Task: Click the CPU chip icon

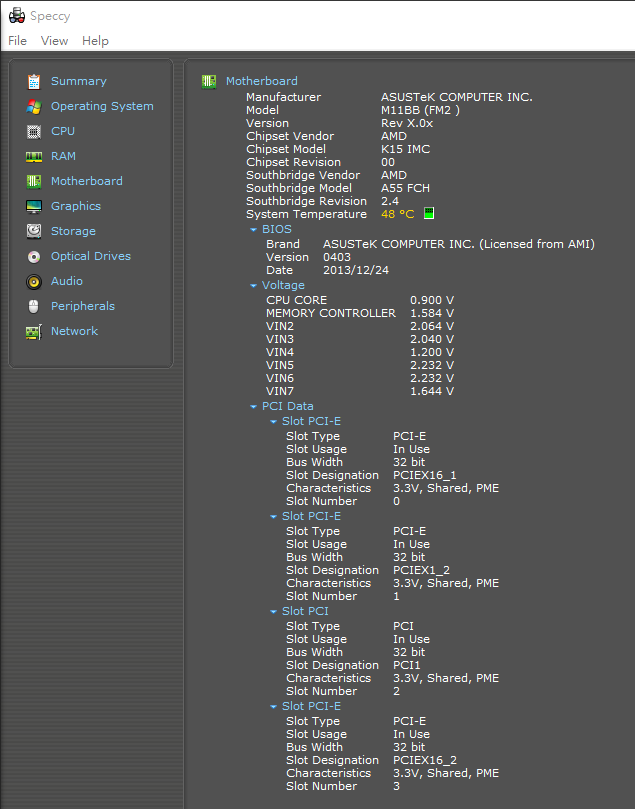Action: click(34, 132)
